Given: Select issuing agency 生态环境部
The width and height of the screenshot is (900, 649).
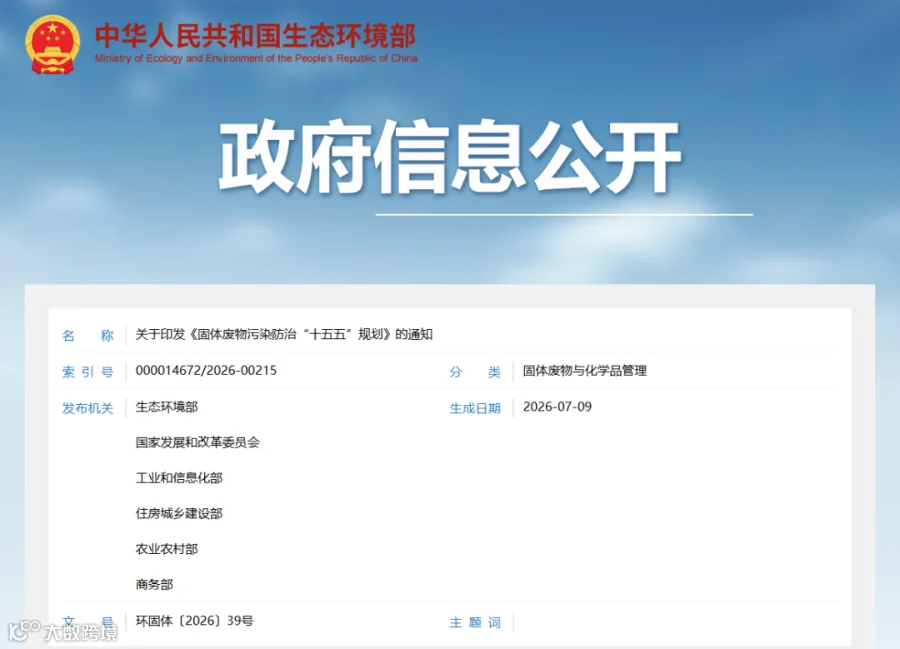Looking at the screenshot, I should pos(166,407).
